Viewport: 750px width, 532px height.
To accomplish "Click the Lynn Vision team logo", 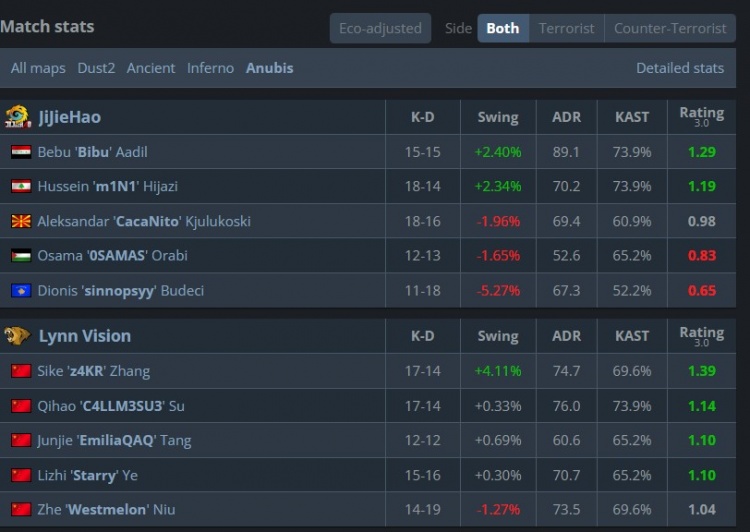I will click(x=17, y=336).
